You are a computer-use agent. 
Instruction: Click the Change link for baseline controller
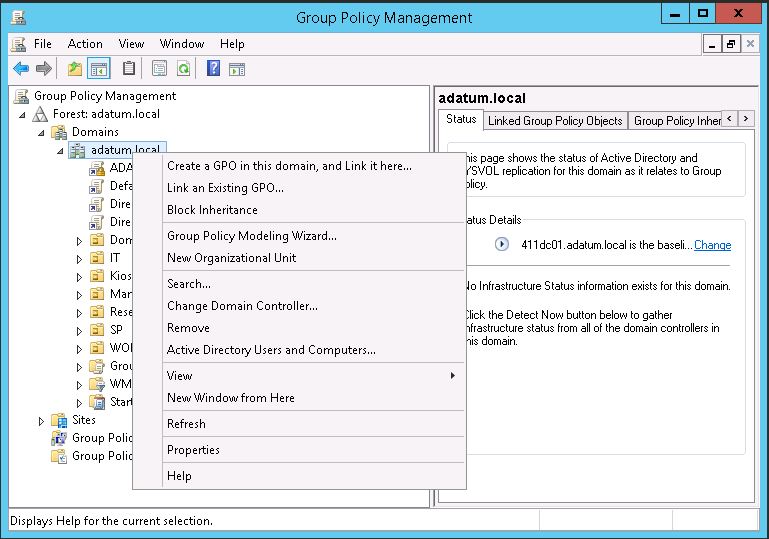point(712,245)
